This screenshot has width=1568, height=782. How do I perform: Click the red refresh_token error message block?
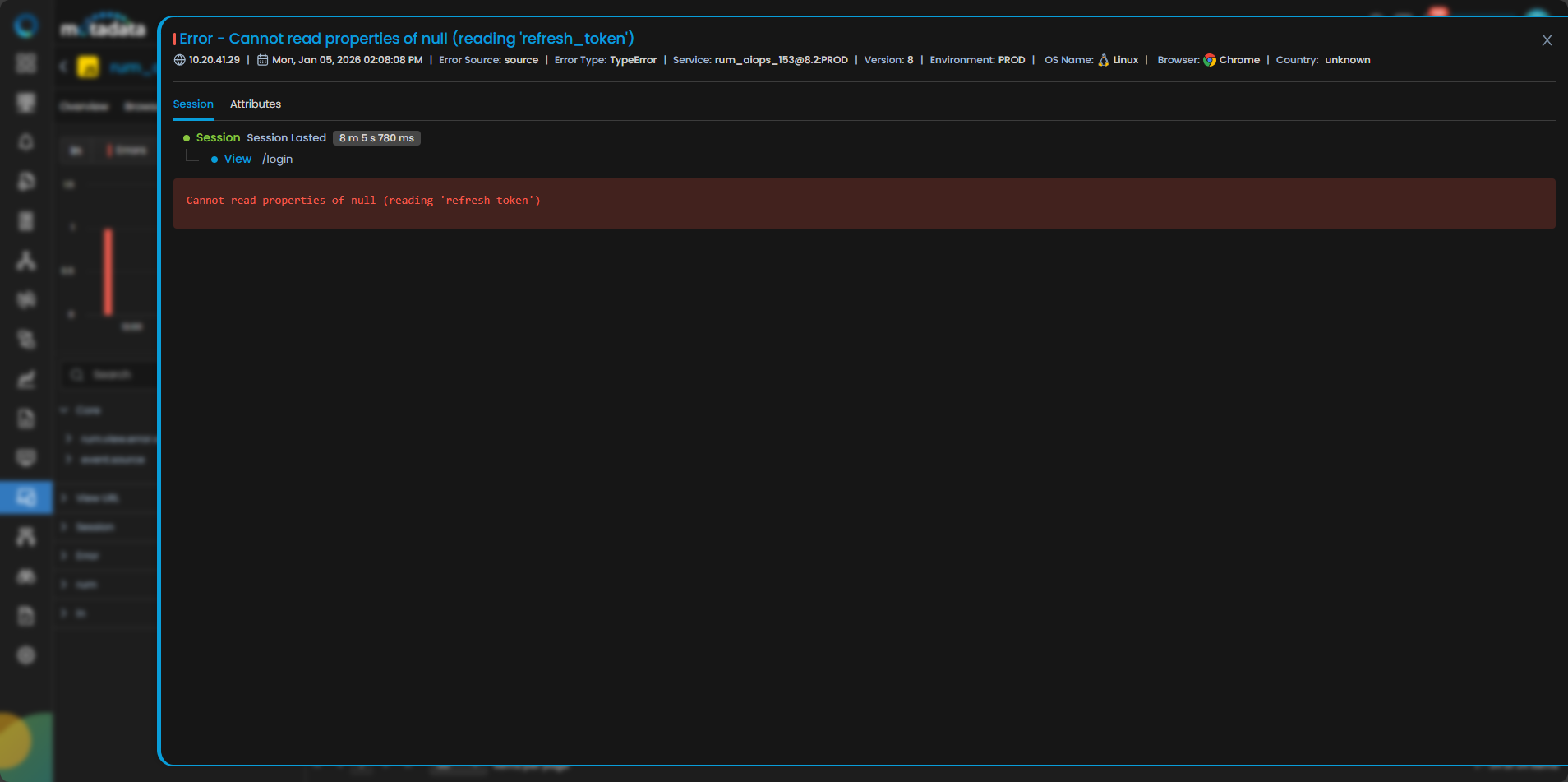tap(863, 203)
